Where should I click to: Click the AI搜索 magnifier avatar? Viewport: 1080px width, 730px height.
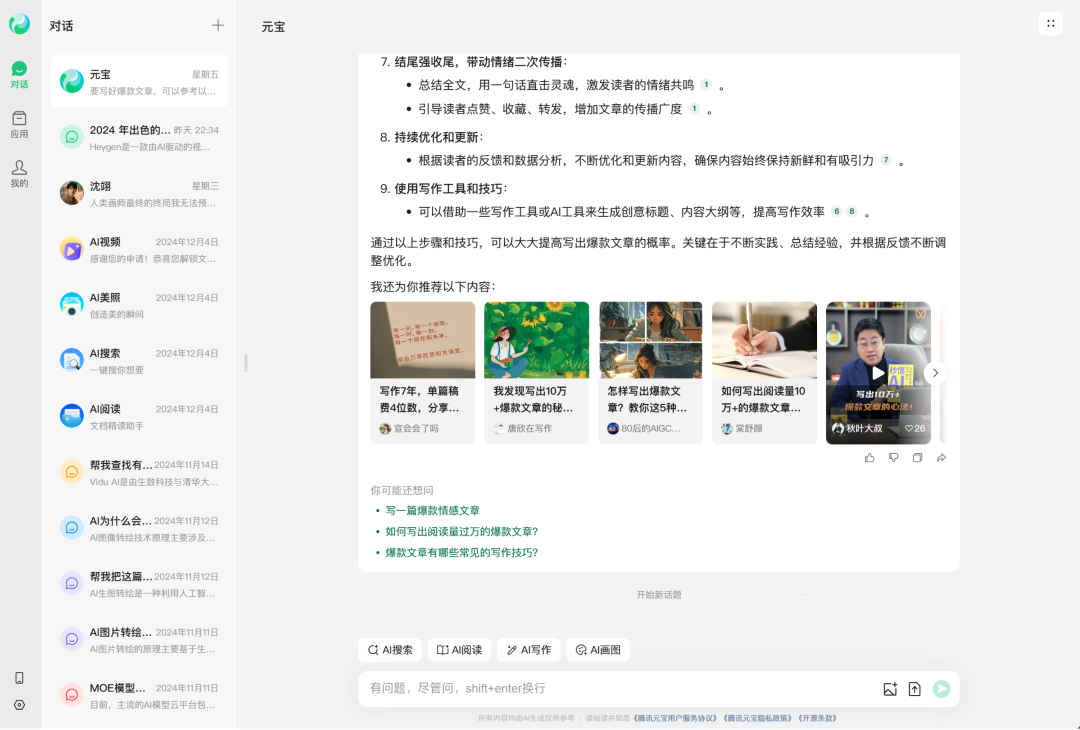tap(72, 360)
